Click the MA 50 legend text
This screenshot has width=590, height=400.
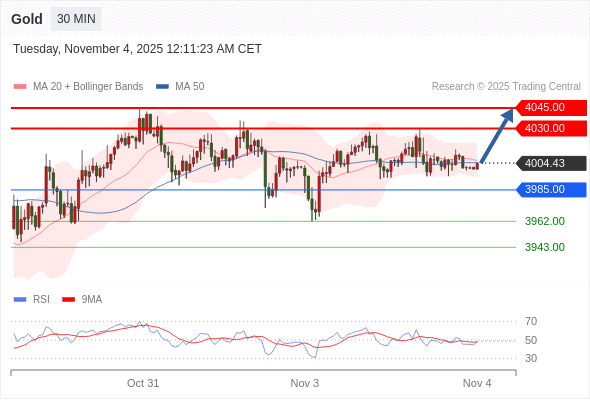[x=190, y=87]
